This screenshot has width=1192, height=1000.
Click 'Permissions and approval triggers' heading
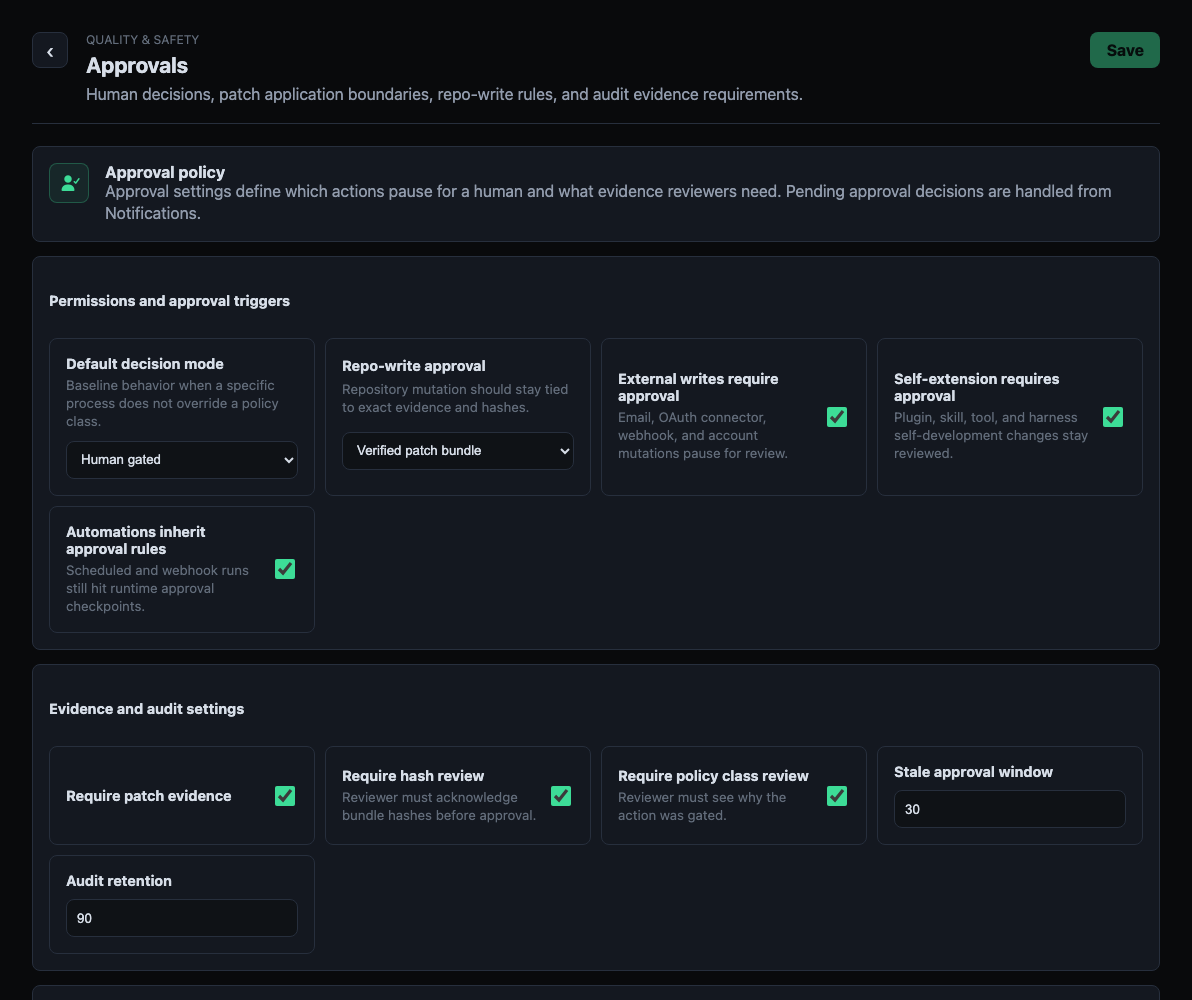170,301
